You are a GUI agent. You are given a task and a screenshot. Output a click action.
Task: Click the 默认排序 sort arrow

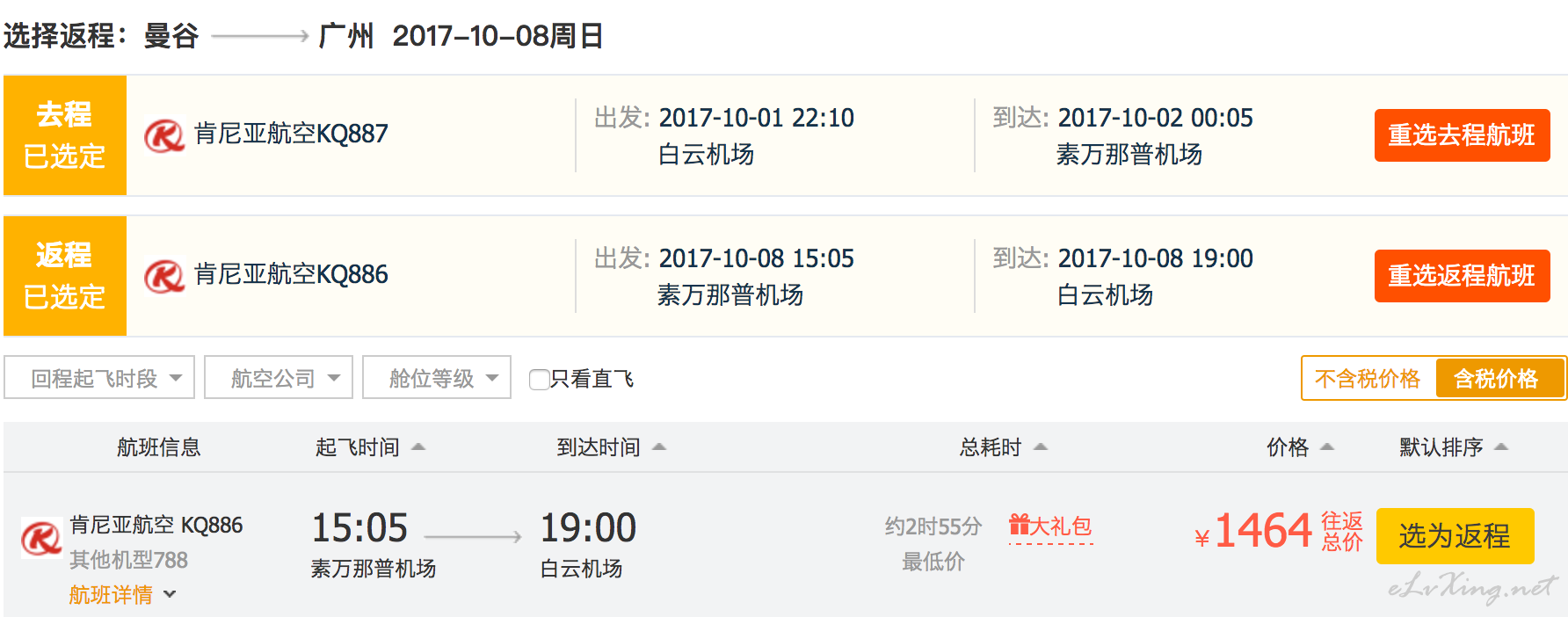tap(1501, 447)
